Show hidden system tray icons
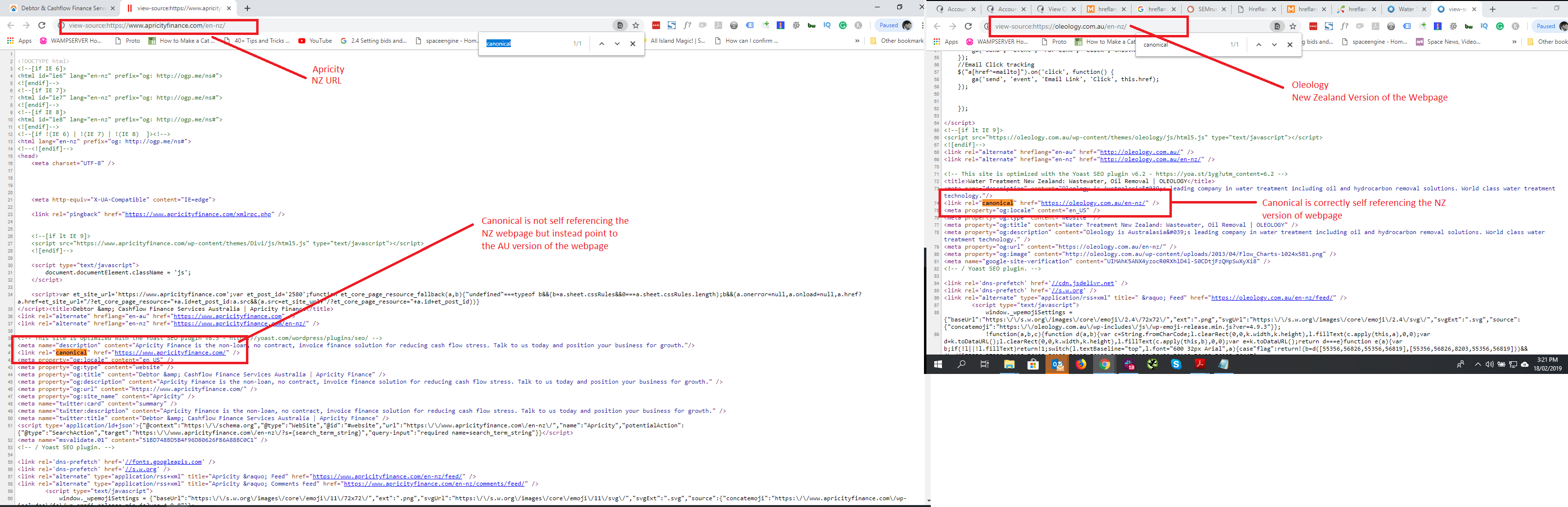The height and width of the screenshot is (507, 1568). pyautogui.click(x=1477, y=364)
